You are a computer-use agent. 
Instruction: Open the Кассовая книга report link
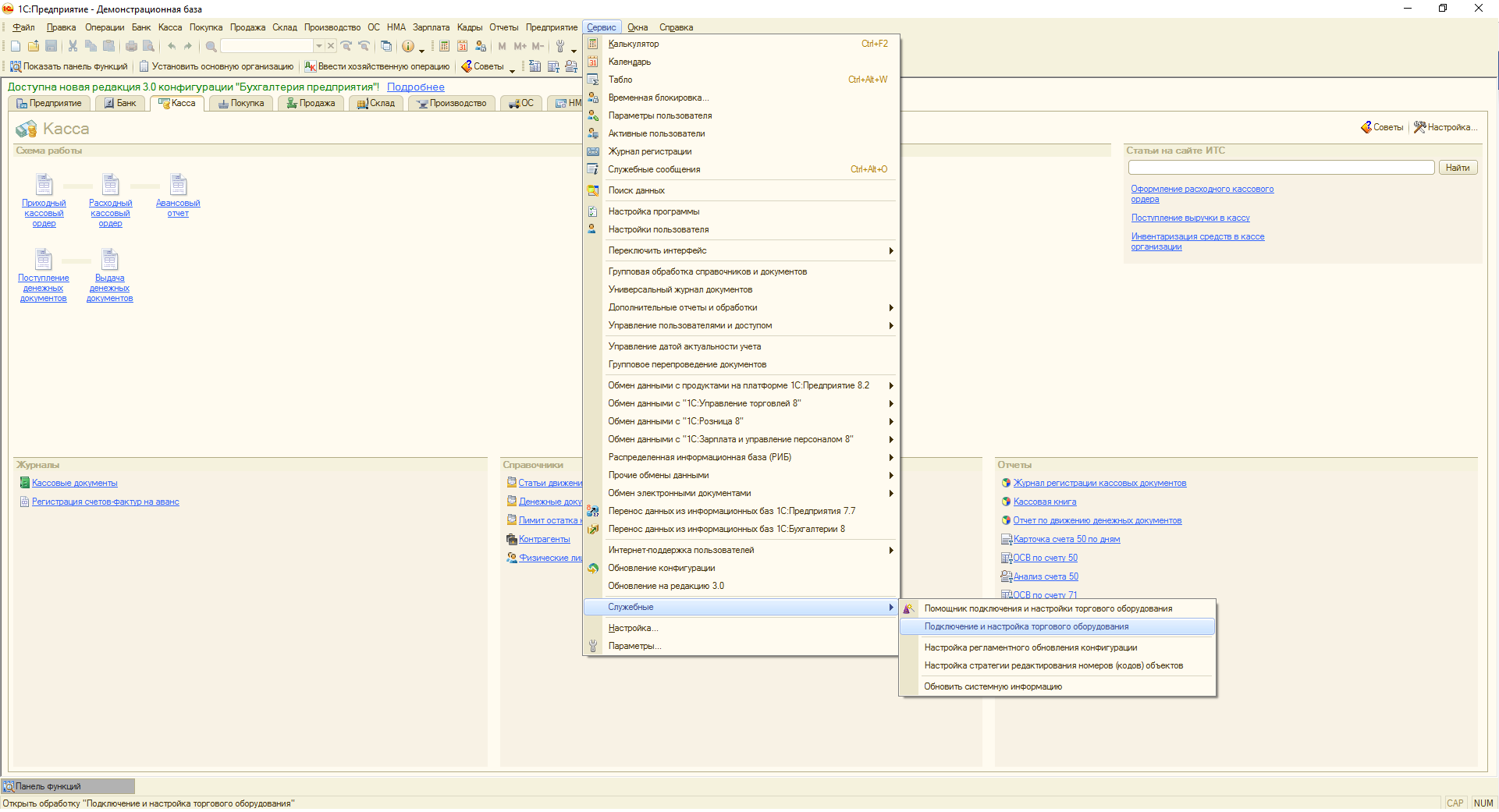1045,502
